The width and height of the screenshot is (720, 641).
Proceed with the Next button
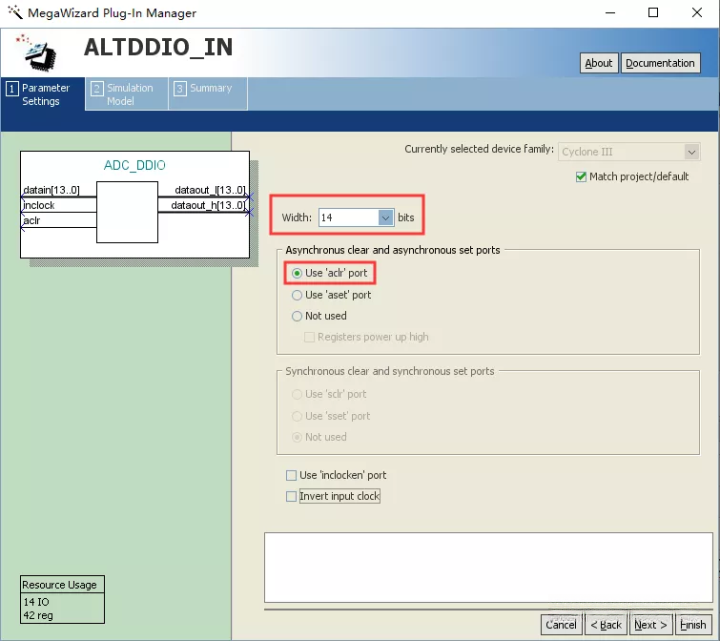click(651, 625)
